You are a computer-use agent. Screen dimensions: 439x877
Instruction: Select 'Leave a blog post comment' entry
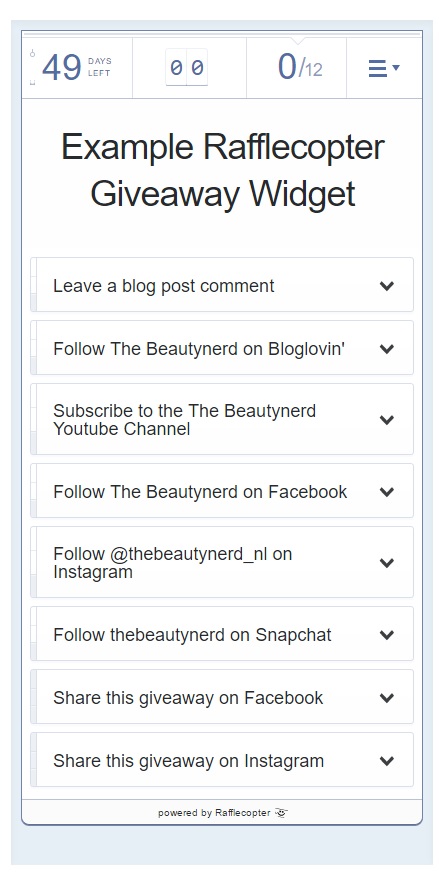pos(222,285)
